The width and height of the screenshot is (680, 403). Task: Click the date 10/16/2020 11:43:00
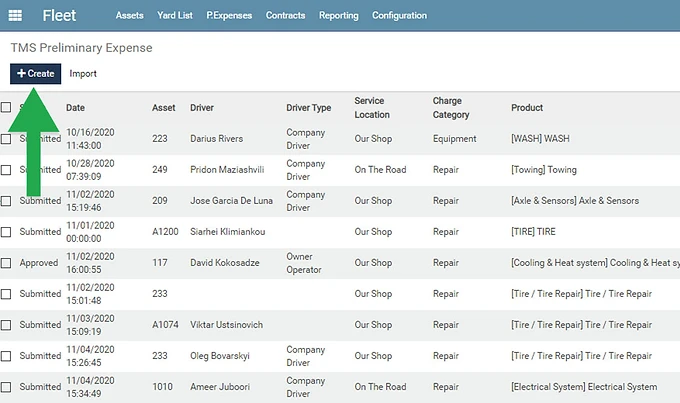pos(90,139)
